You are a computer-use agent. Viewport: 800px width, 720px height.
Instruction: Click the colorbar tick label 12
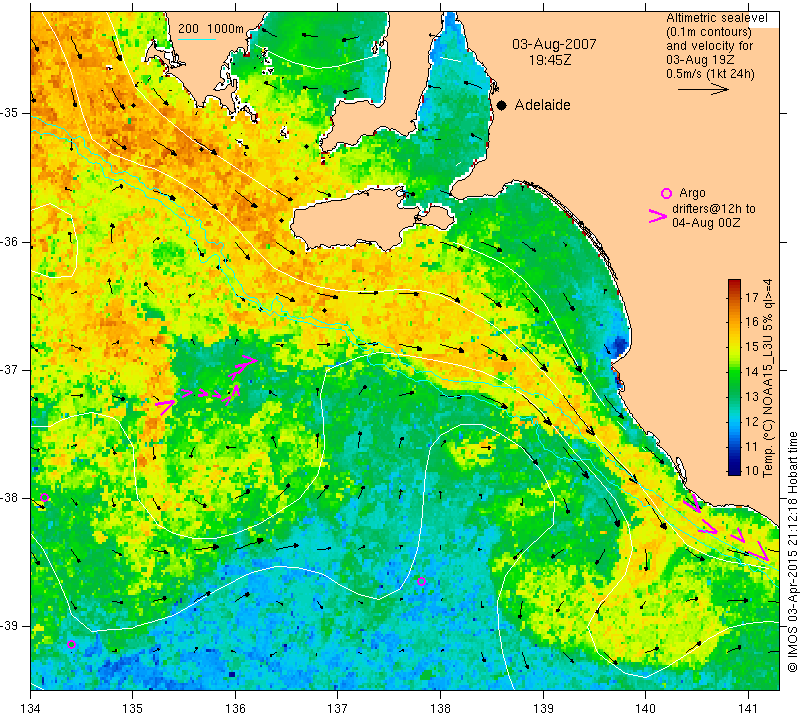(x=752, y=421)
